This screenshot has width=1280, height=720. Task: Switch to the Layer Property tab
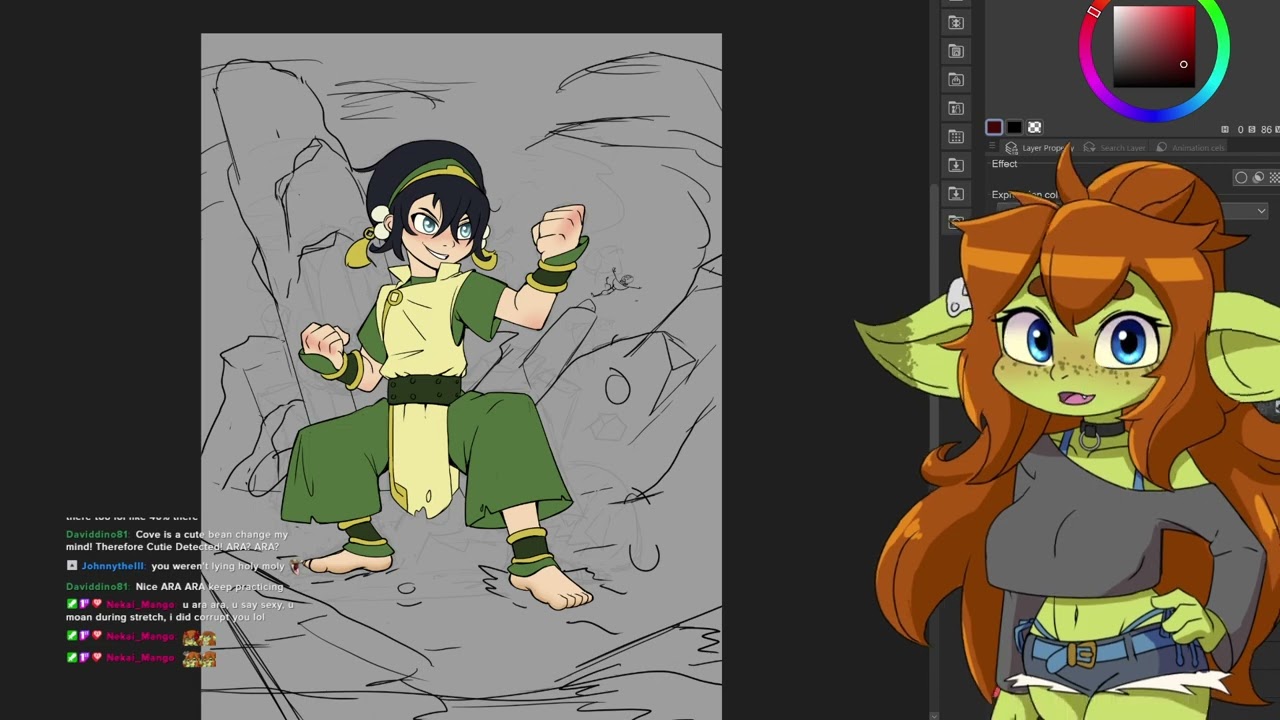coord(1039,148)
